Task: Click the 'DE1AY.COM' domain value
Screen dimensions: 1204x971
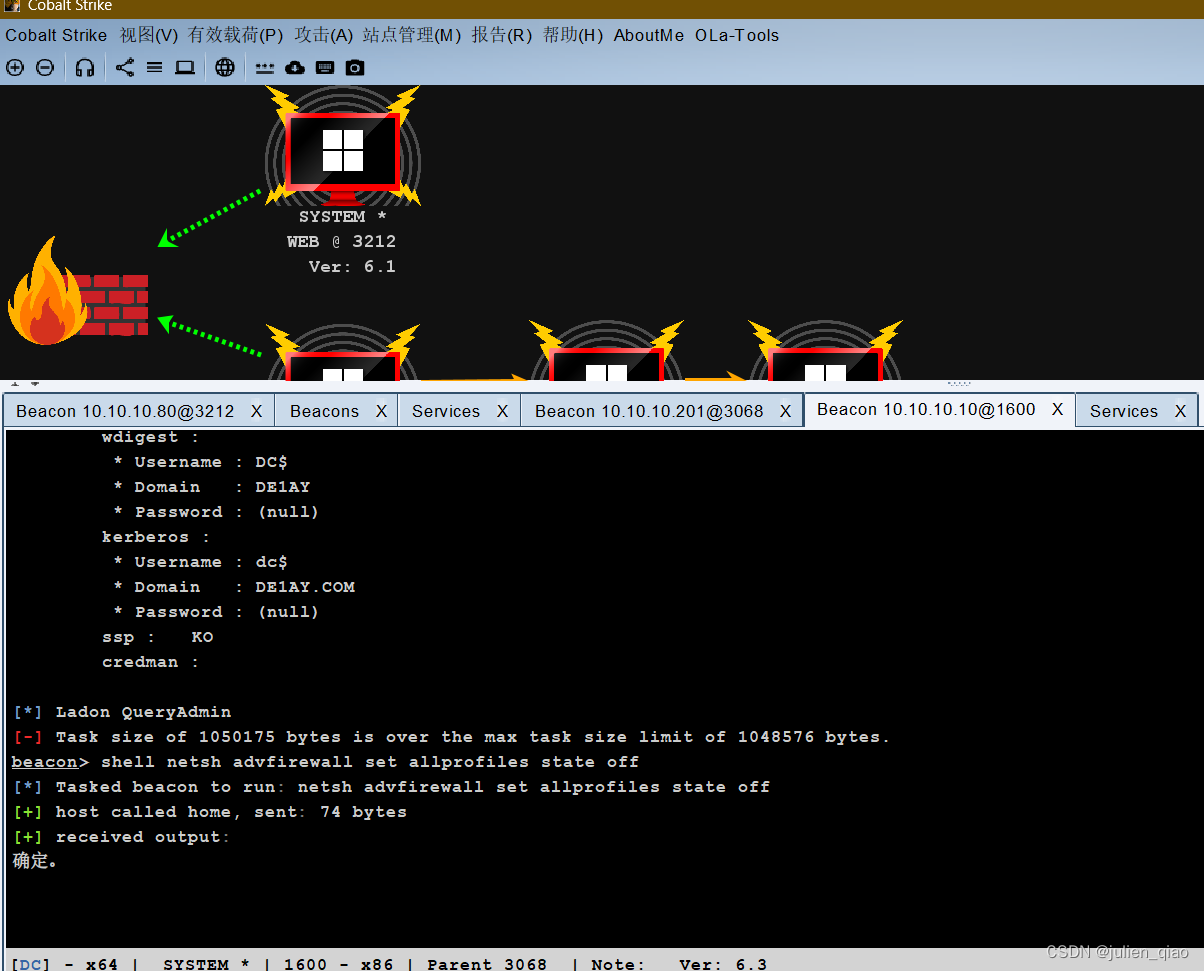Action: [x=305, y=587]
